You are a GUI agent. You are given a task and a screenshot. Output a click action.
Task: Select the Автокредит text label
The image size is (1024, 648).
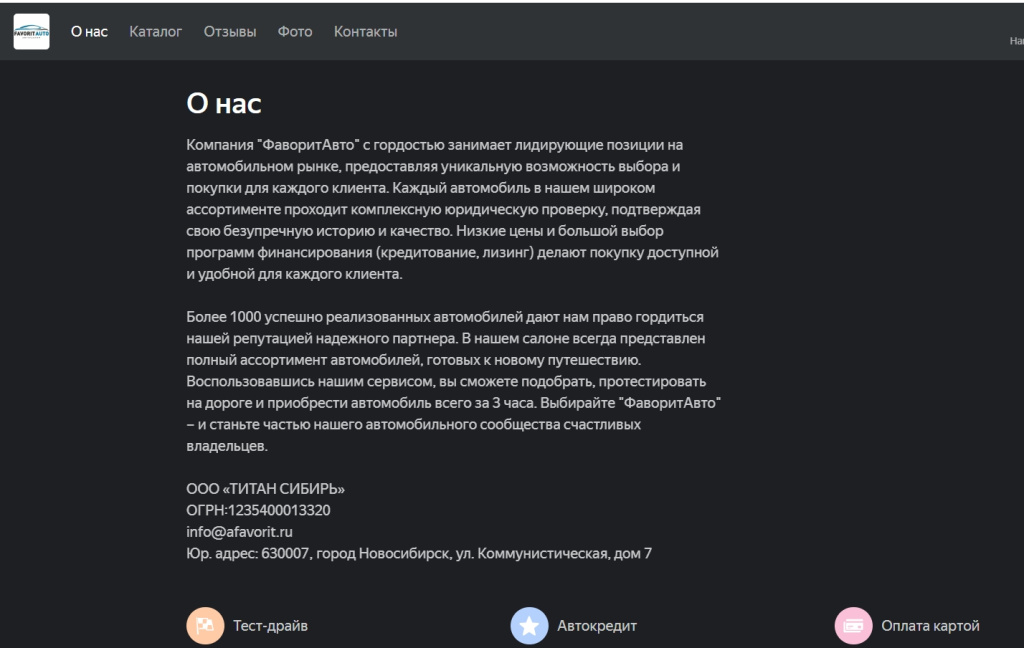(598, 625)
